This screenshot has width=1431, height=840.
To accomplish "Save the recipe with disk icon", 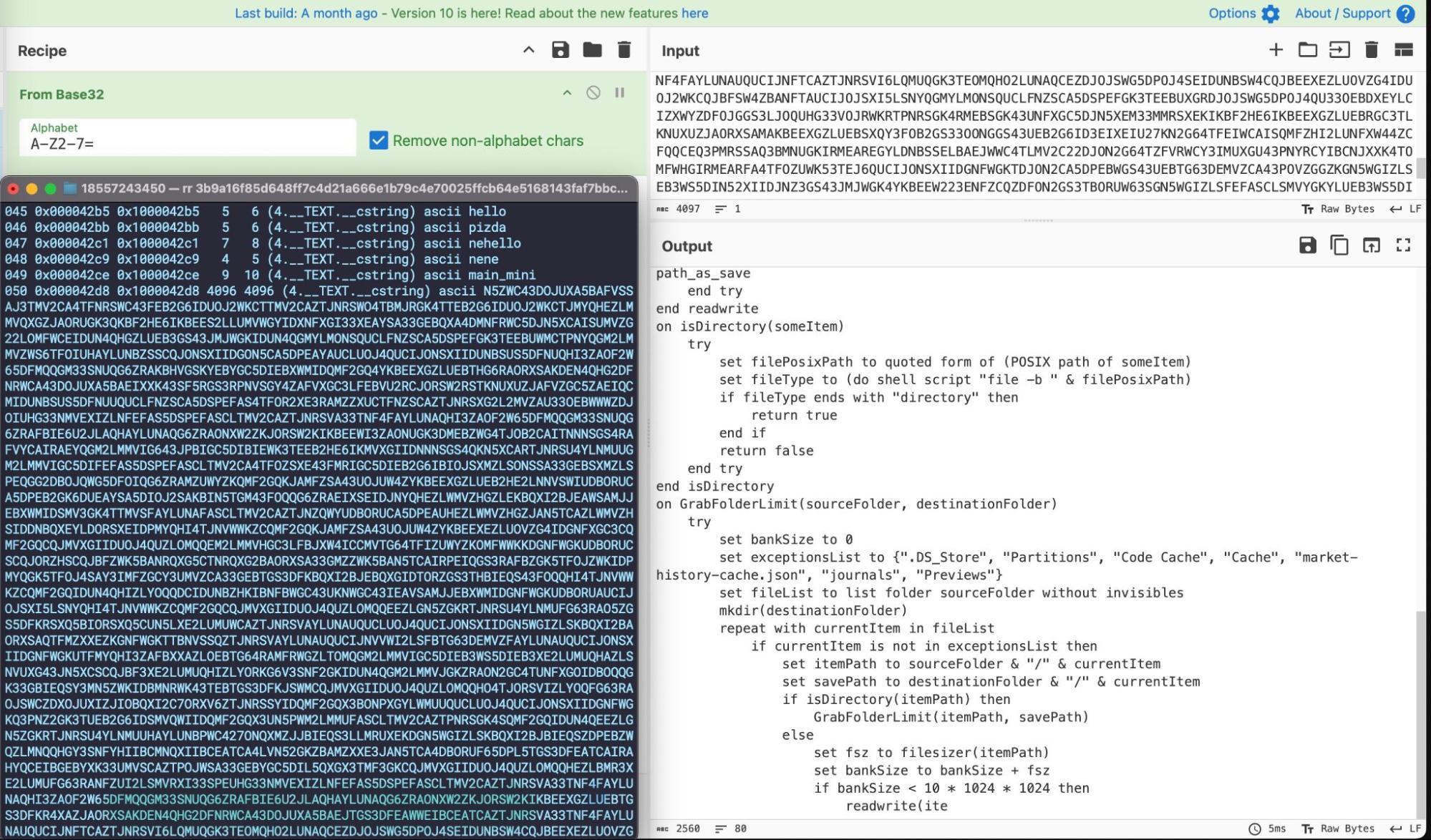I will click(x=560, y=50).
